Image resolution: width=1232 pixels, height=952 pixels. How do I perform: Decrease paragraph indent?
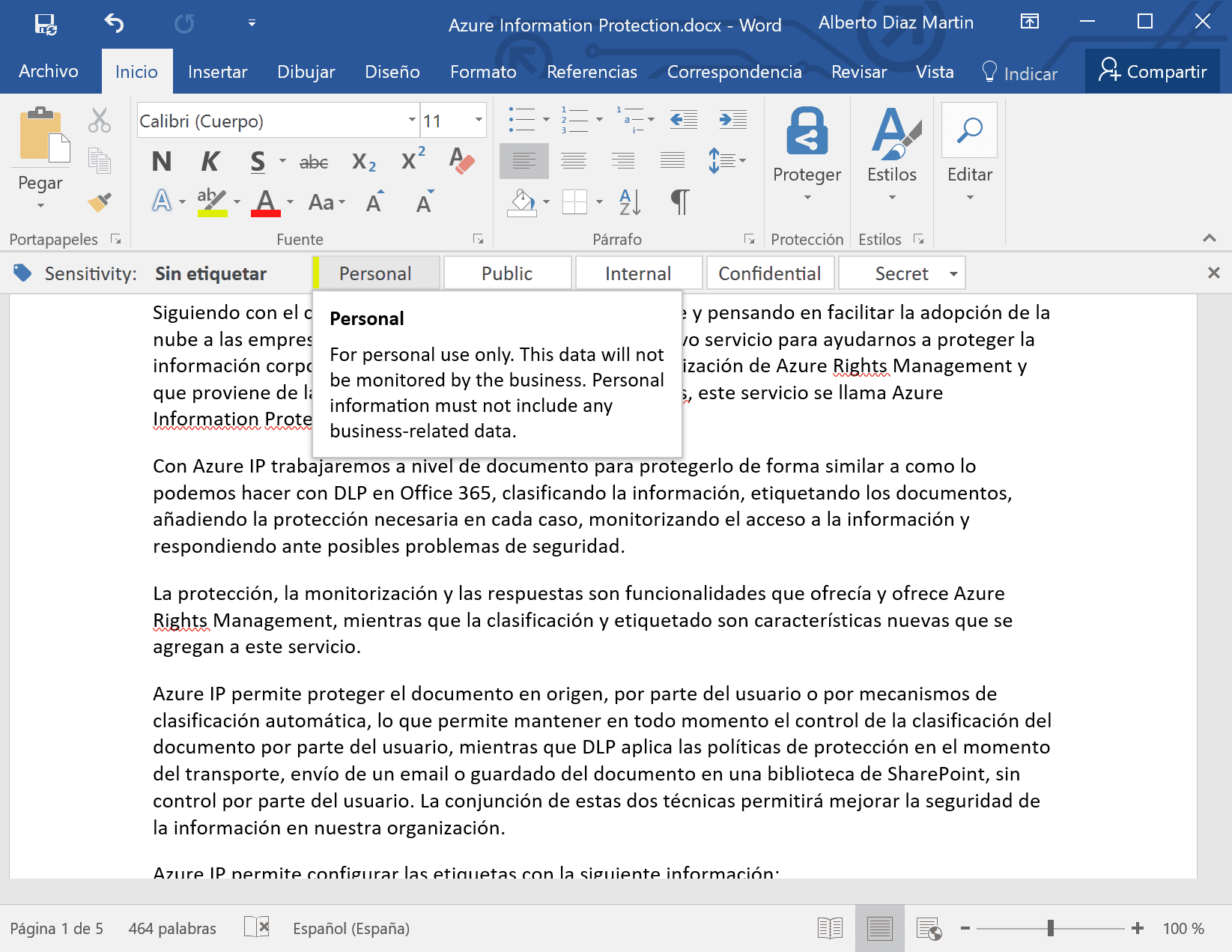click(x=684, y=119)
